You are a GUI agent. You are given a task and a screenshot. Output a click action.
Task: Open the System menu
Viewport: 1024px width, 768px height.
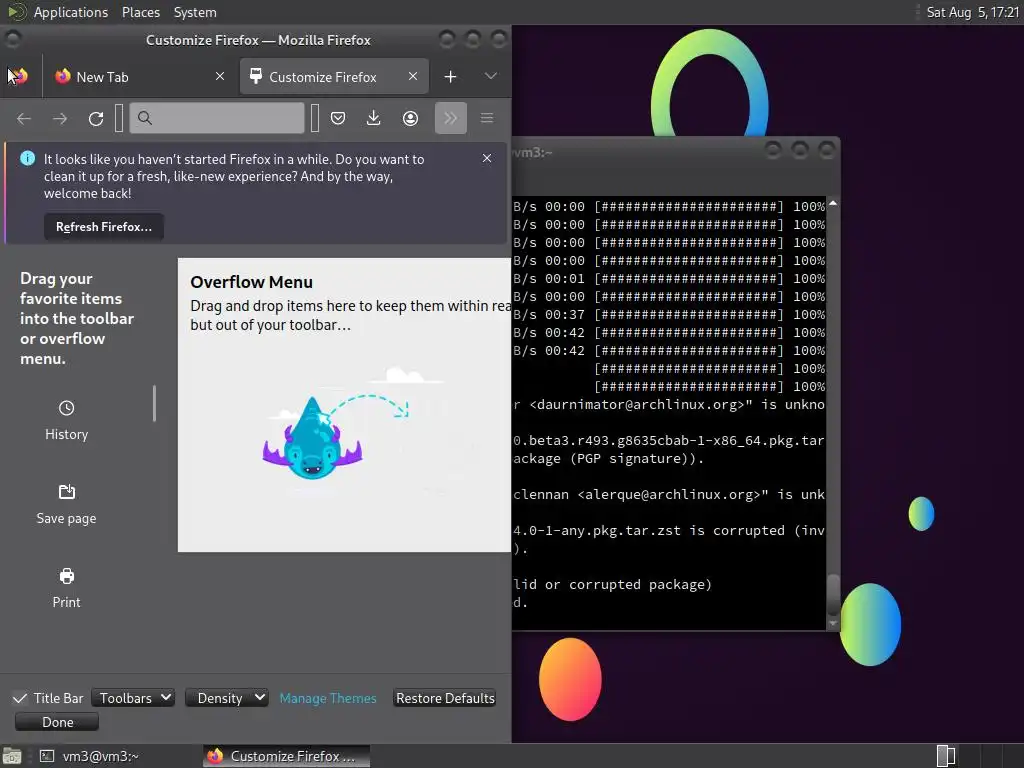click(x=195, y=12)
